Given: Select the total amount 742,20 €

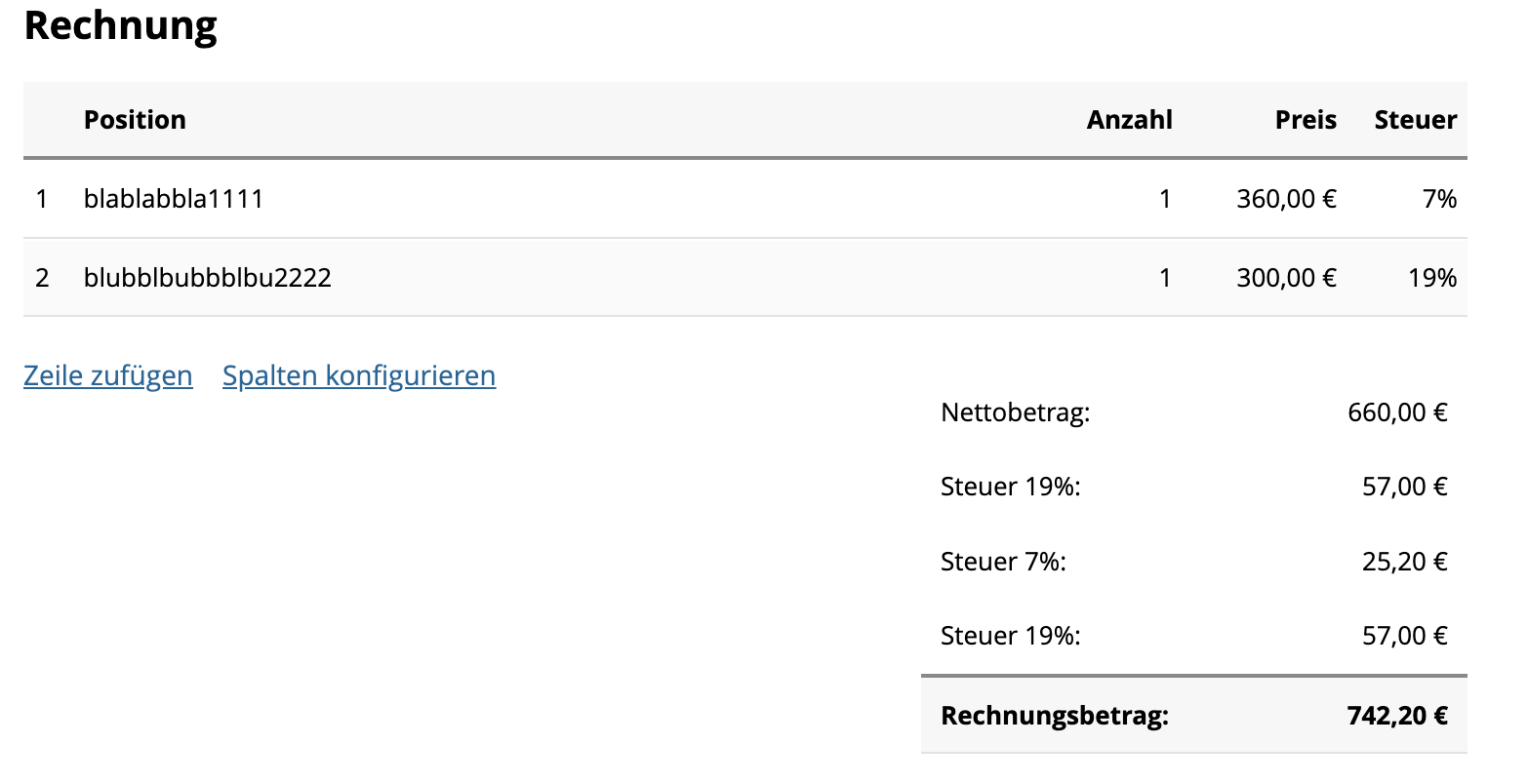Looking at the screenshot, I should [1397, 716].
